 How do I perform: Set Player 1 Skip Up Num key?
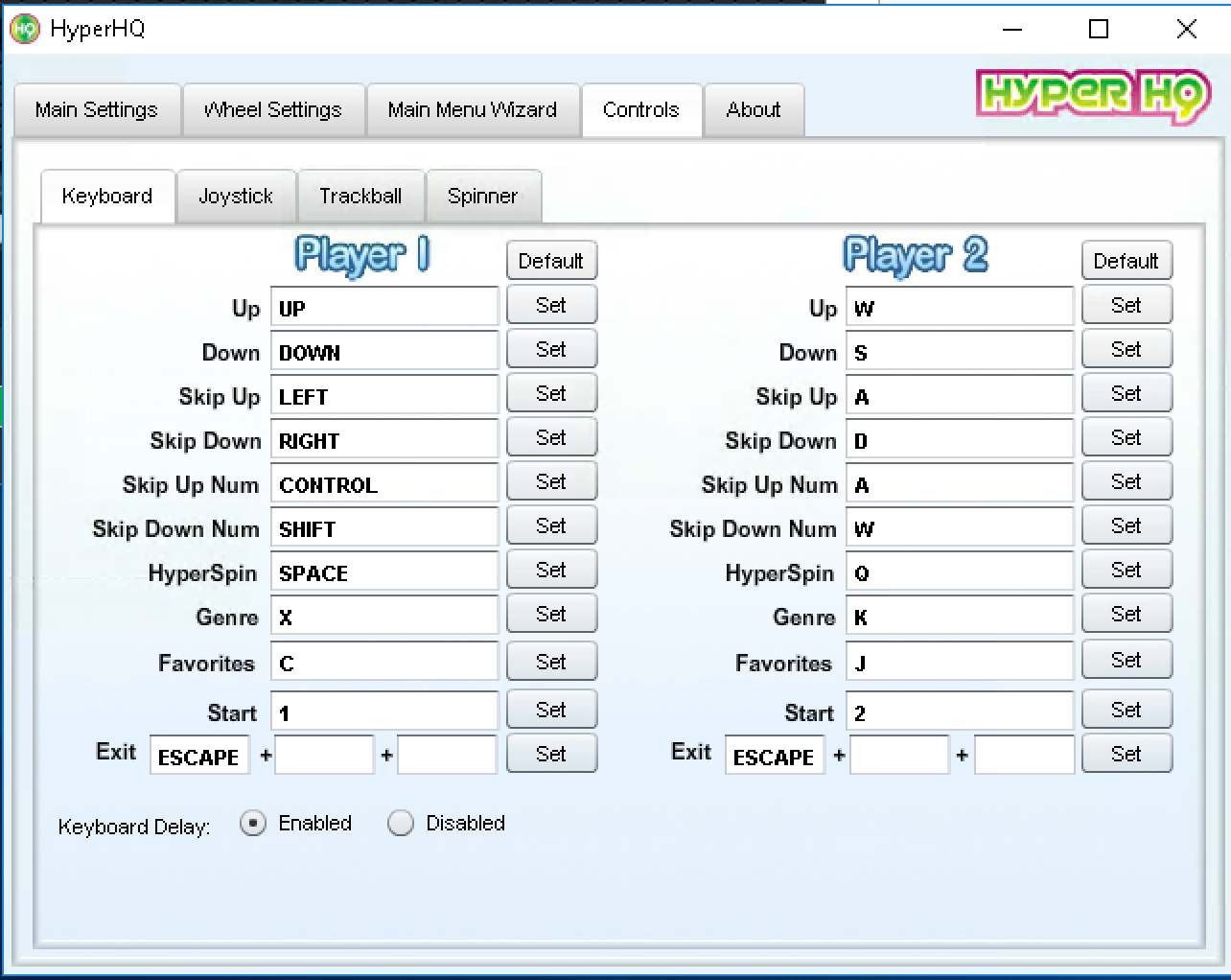pos(551,481)
